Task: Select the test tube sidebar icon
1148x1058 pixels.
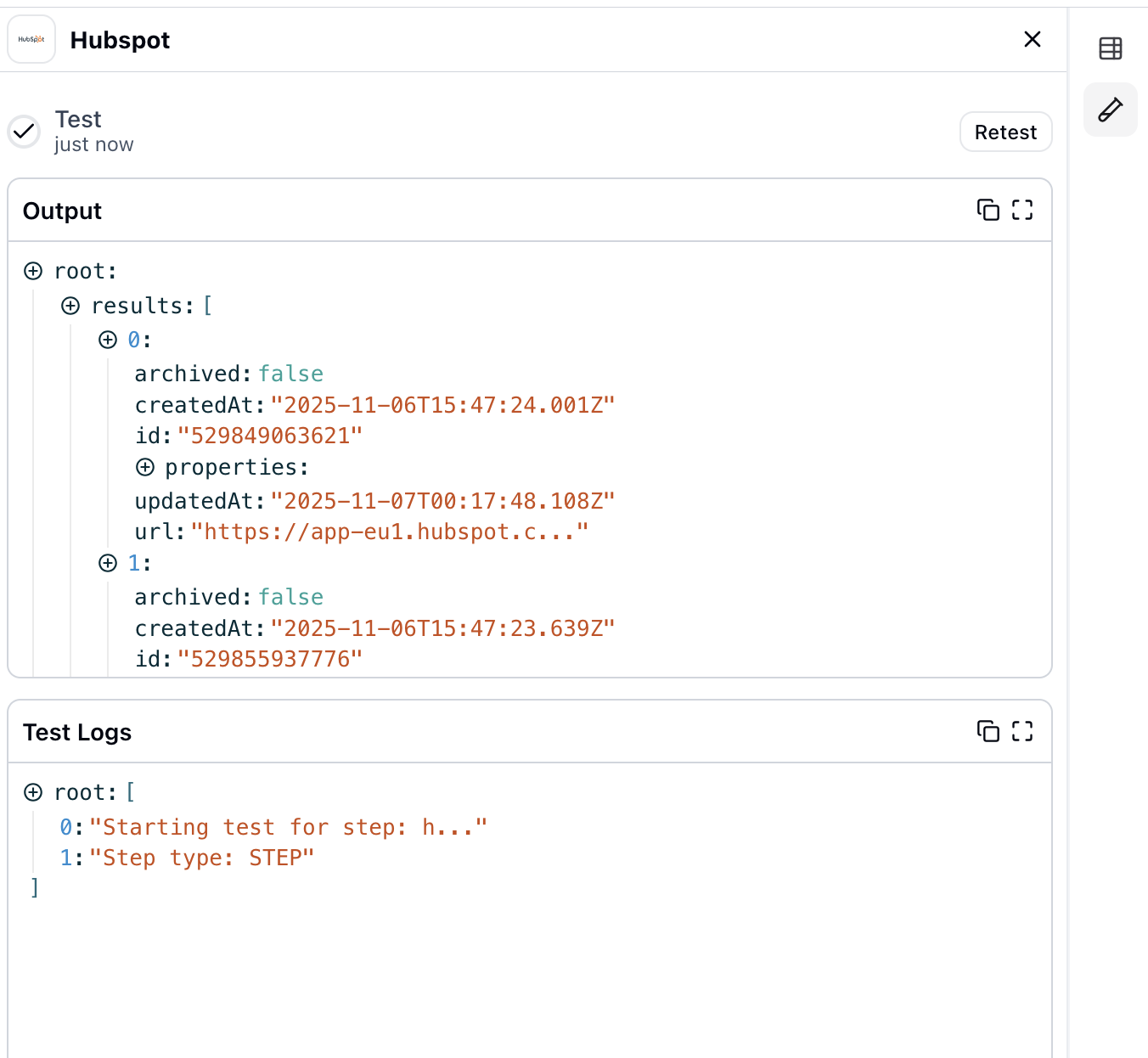Action: coord(1110,110)
